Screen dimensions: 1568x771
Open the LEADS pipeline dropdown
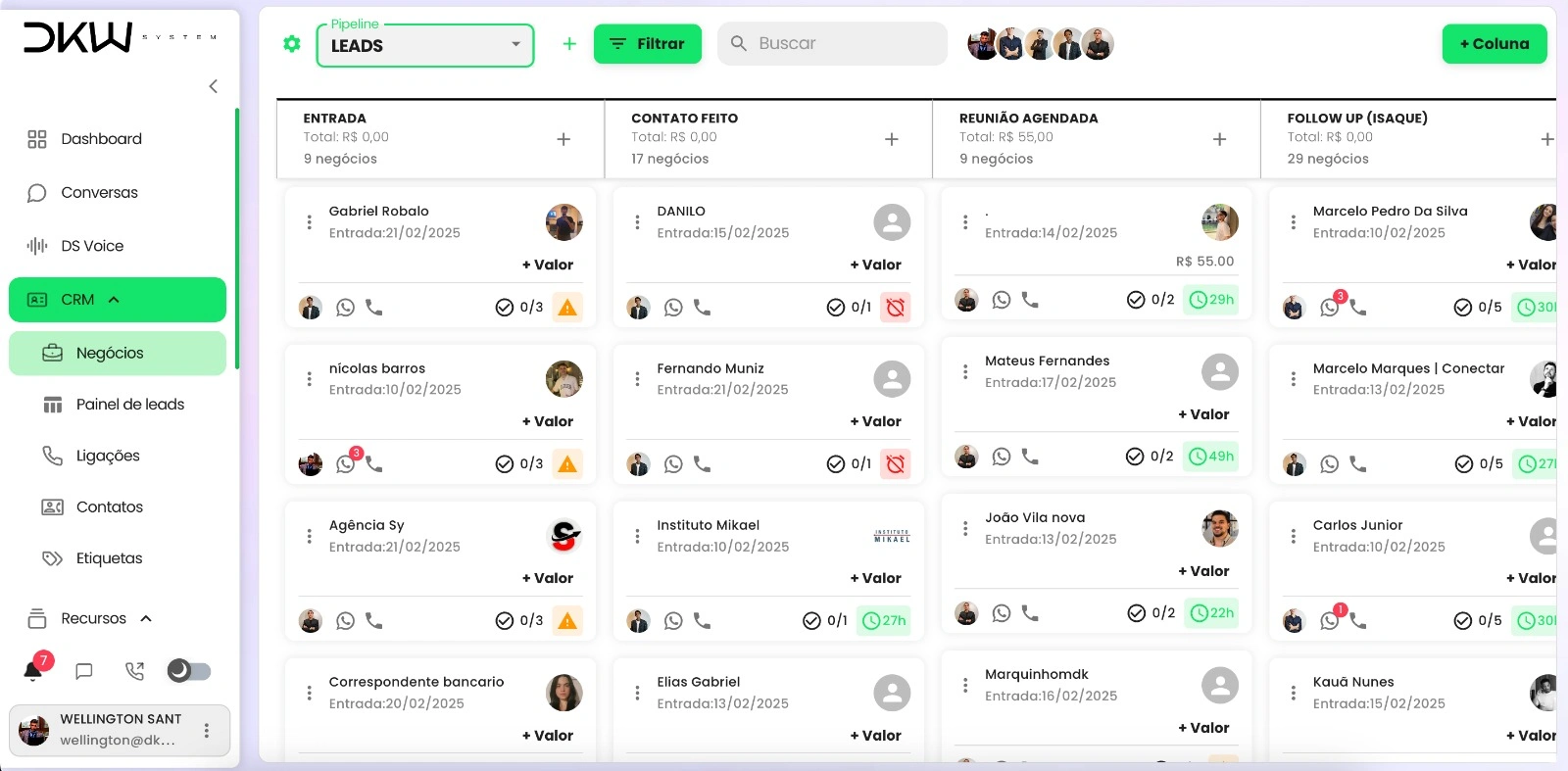click(424, 45)
